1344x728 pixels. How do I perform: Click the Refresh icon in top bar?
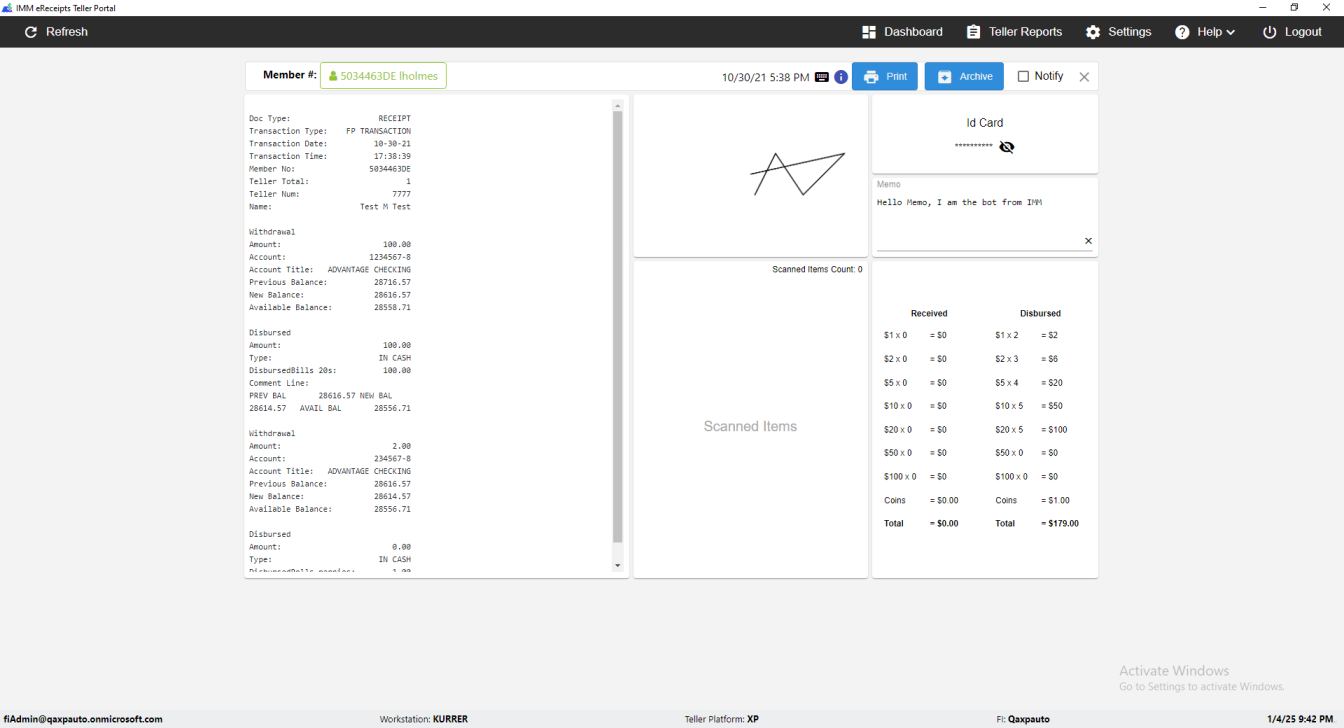tap(31, 32)
